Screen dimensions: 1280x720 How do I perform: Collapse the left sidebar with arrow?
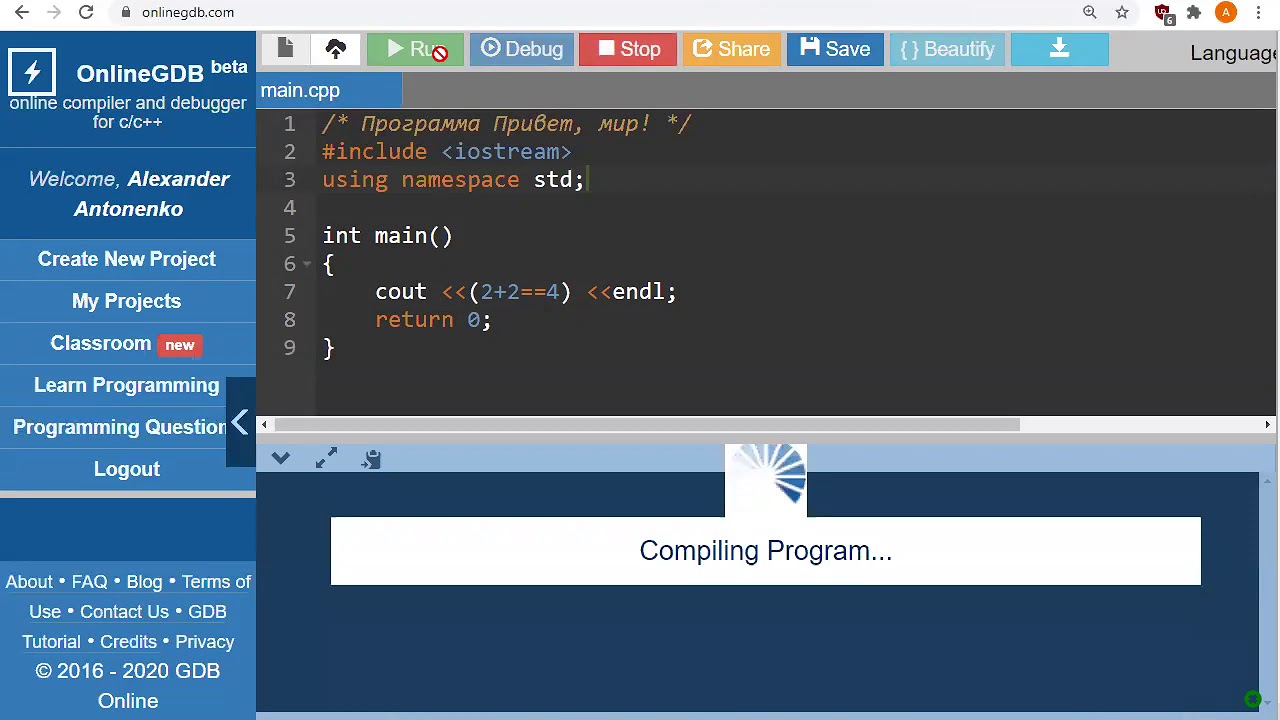[240, 423]
